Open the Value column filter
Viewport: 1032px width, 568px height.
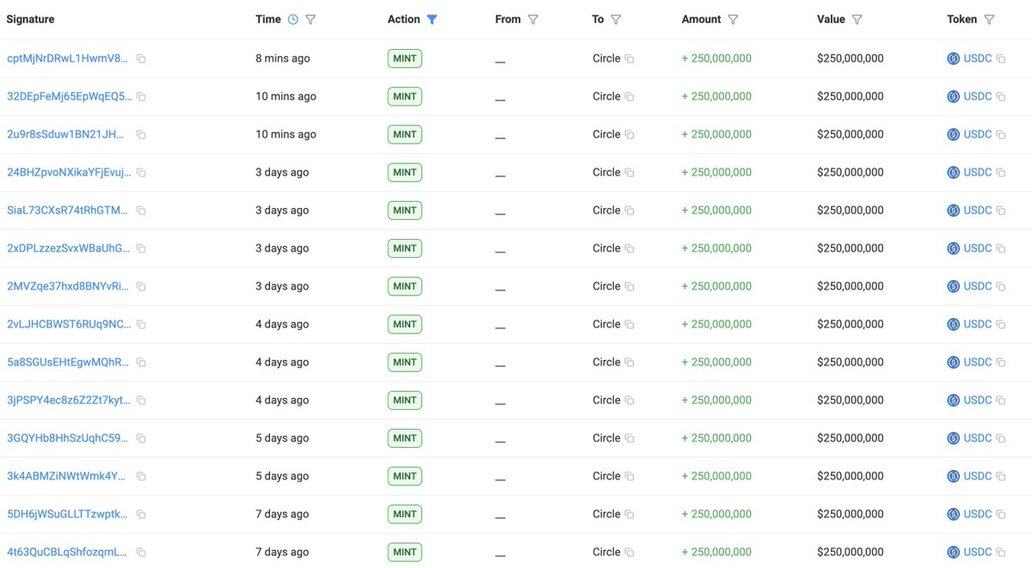pyautogui.click(x=857, y=19)
